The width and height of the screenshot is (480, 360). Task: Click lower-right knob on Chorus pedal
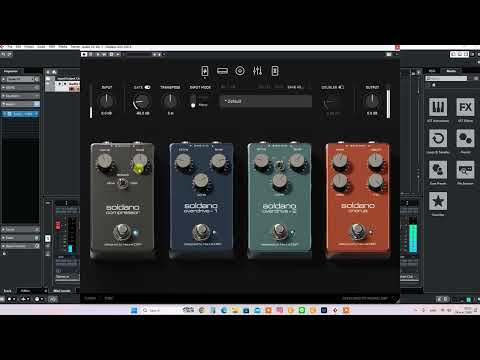pos(375,181)
